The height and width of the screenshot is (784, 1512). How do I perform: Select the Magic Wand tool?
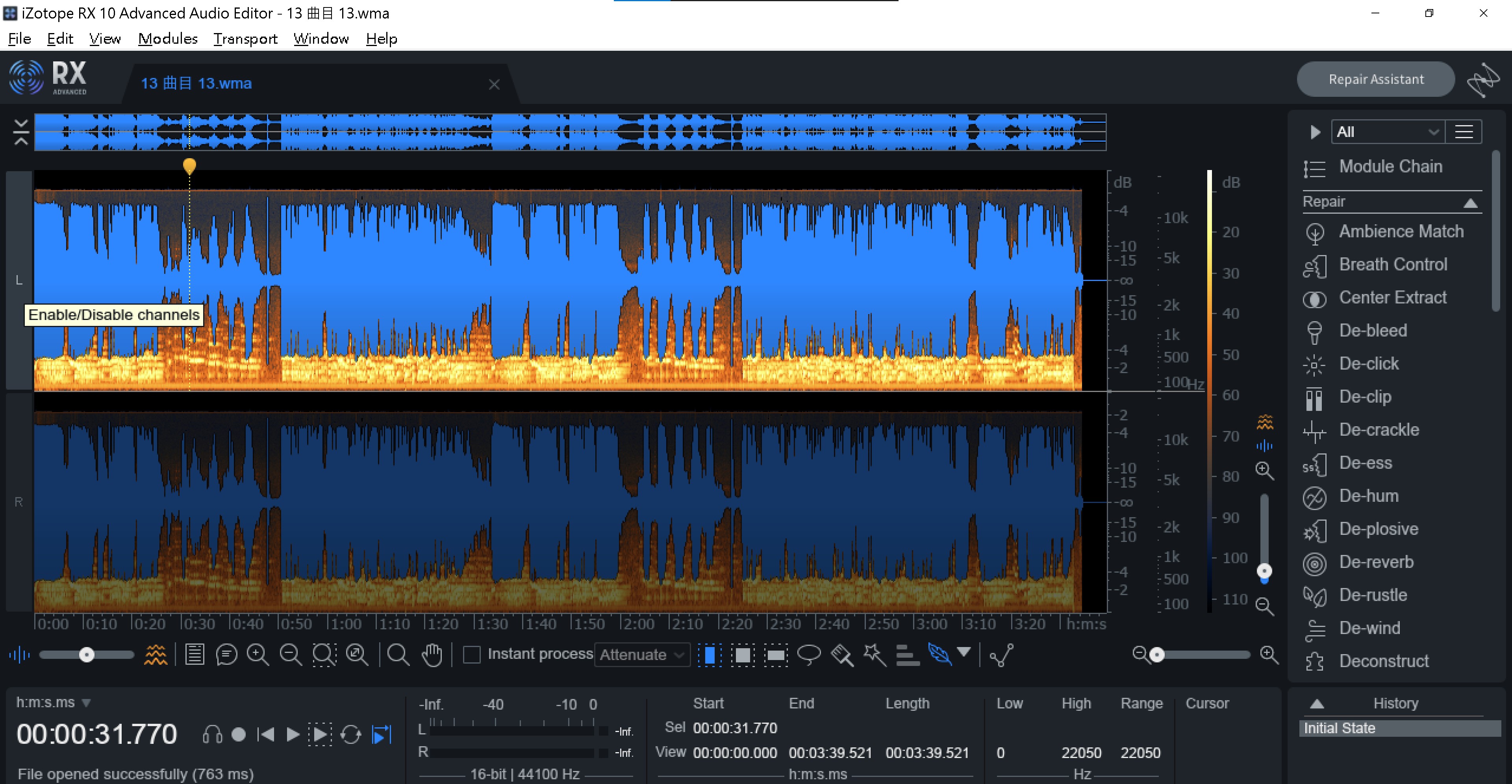874,654
